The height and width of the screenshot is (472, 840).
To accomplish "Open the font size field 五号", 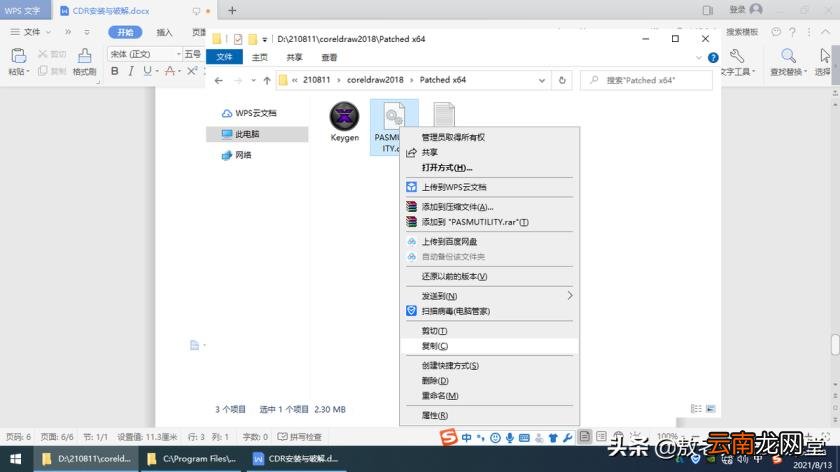I will click(x=193, y=54).
